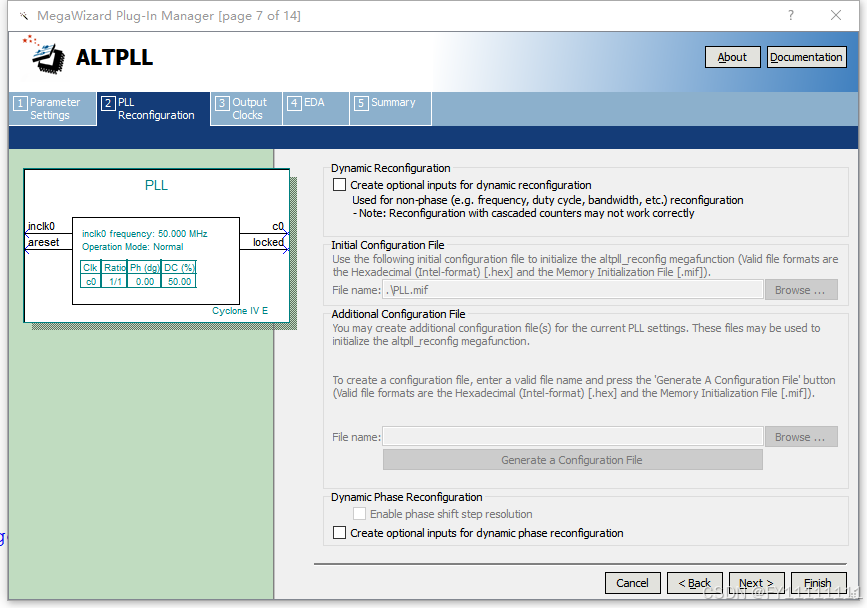The height and width of the screenshot is (608, 867).
Task: Enable optional inputs for dynamic reconfiguration
Action: click(x=340, y=185)
